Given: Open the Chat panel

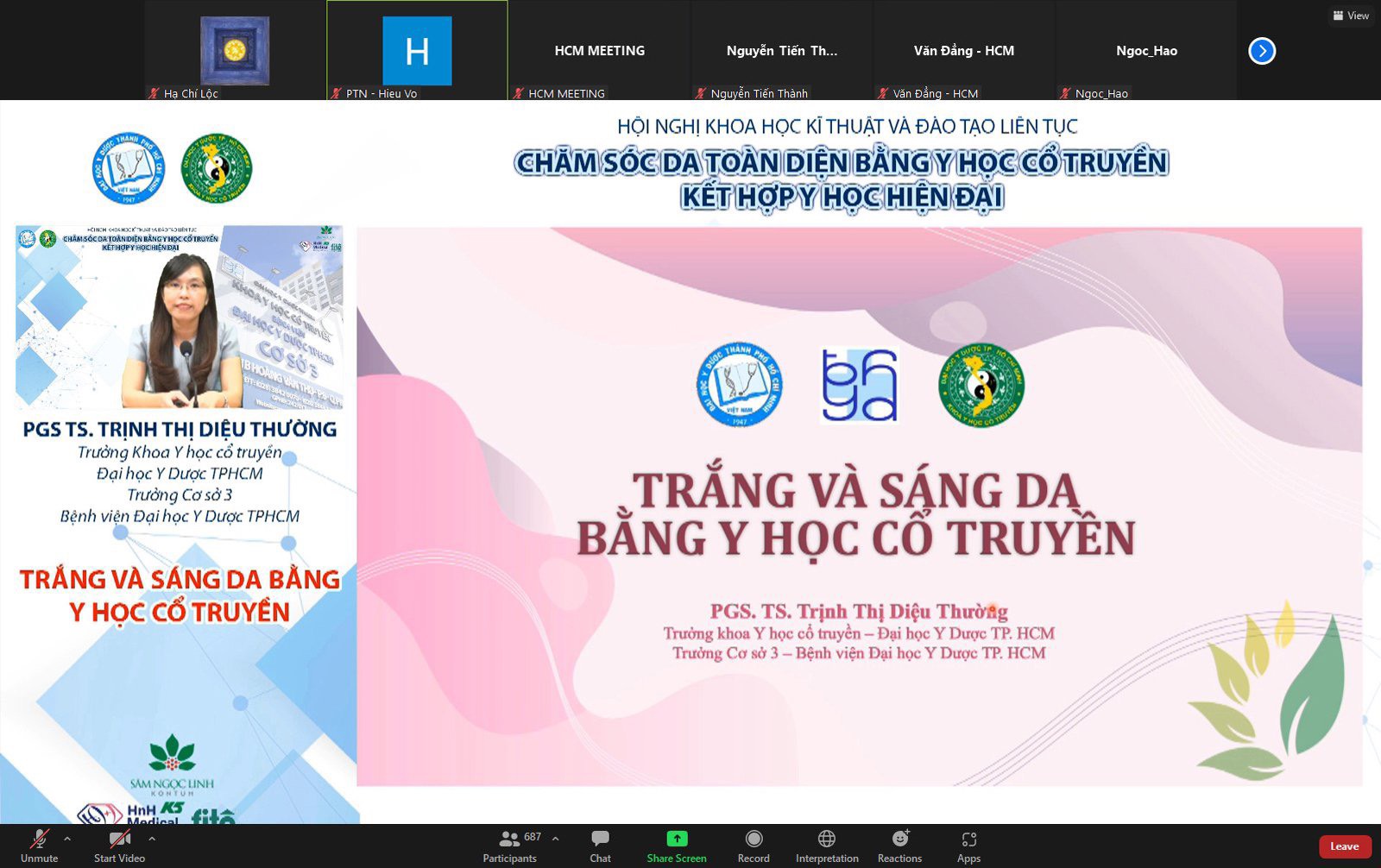Looking at the screenshot, I should click(x=600, y=846).
